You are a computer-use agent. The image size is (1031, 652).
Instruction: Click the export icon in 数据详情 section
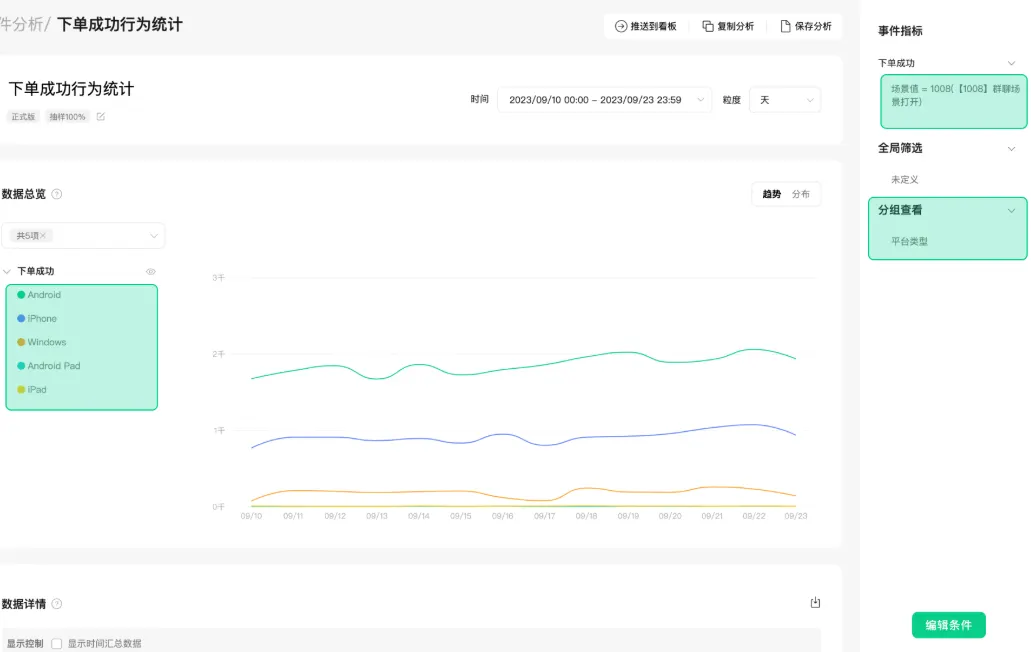click(815, 602)
